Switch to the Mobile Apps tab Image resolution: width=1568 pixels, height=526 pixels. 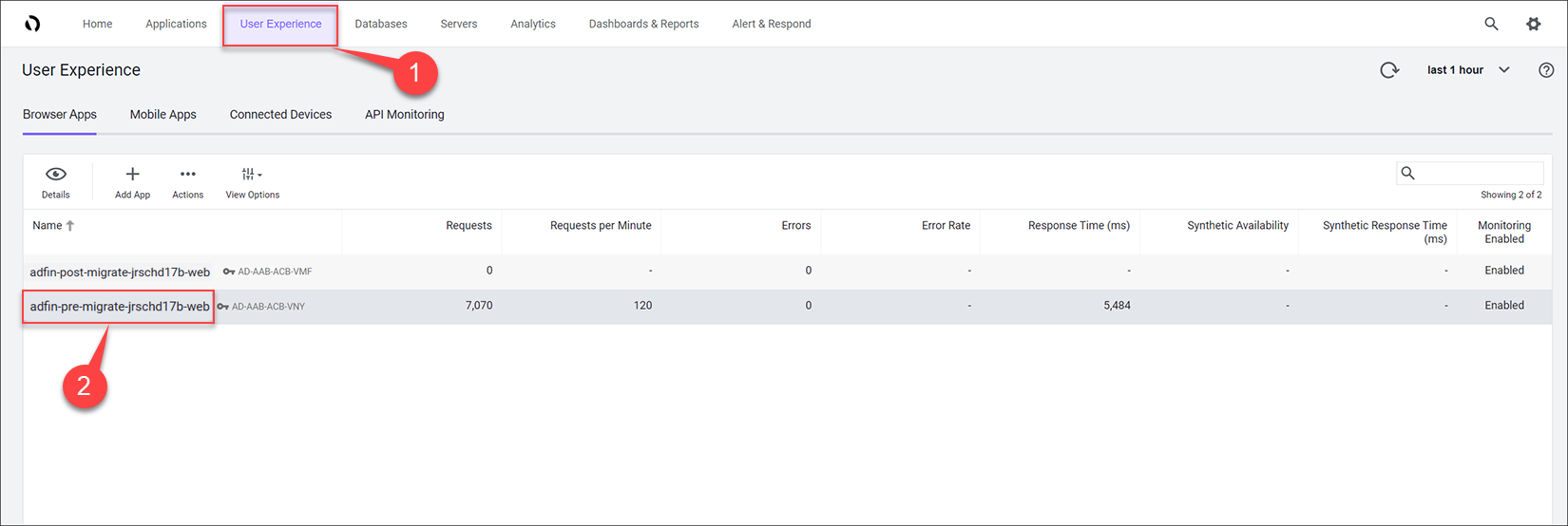point(163,115)
